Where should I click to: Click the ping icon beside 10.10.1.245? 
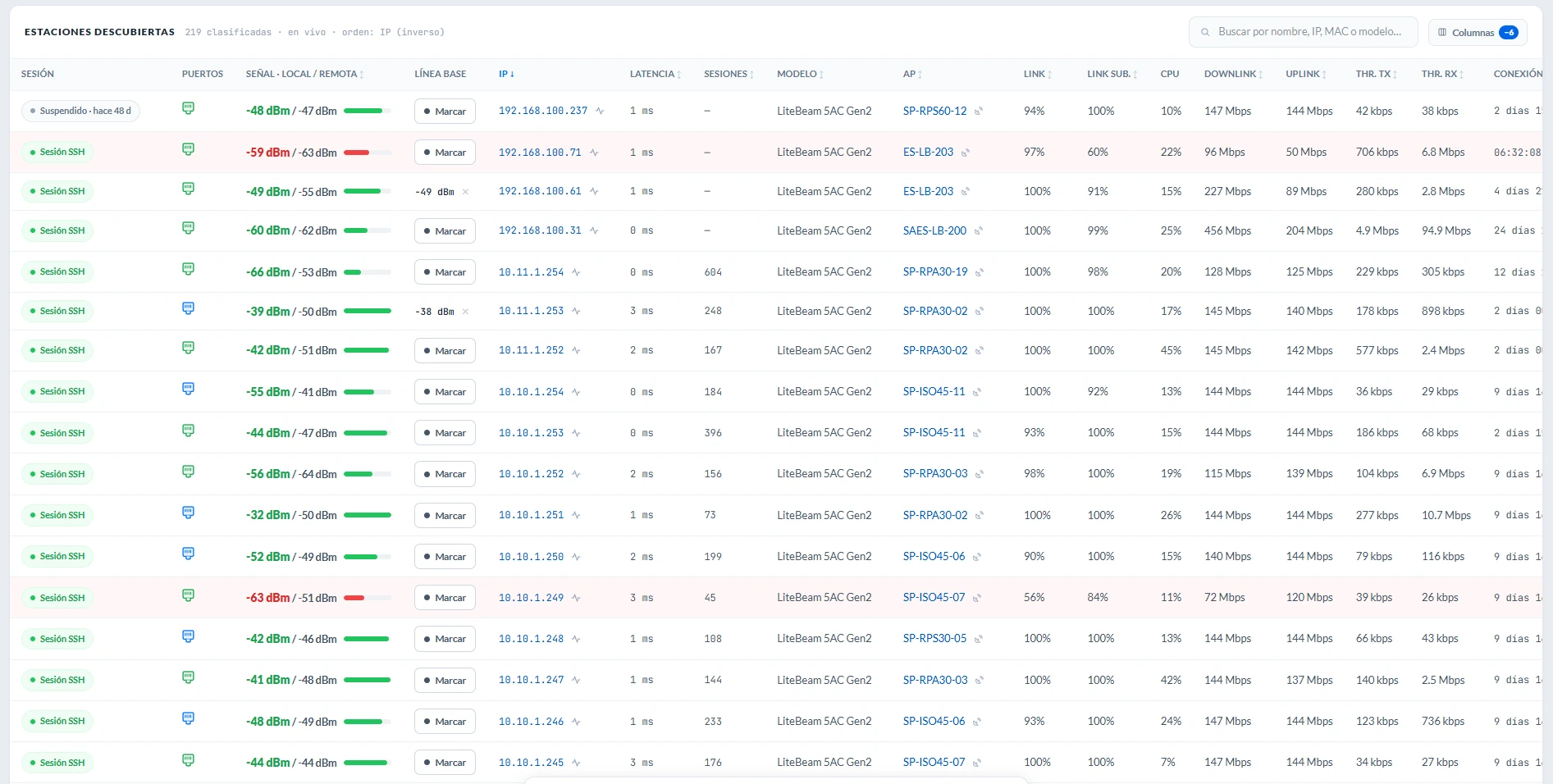tap(577, 763)
